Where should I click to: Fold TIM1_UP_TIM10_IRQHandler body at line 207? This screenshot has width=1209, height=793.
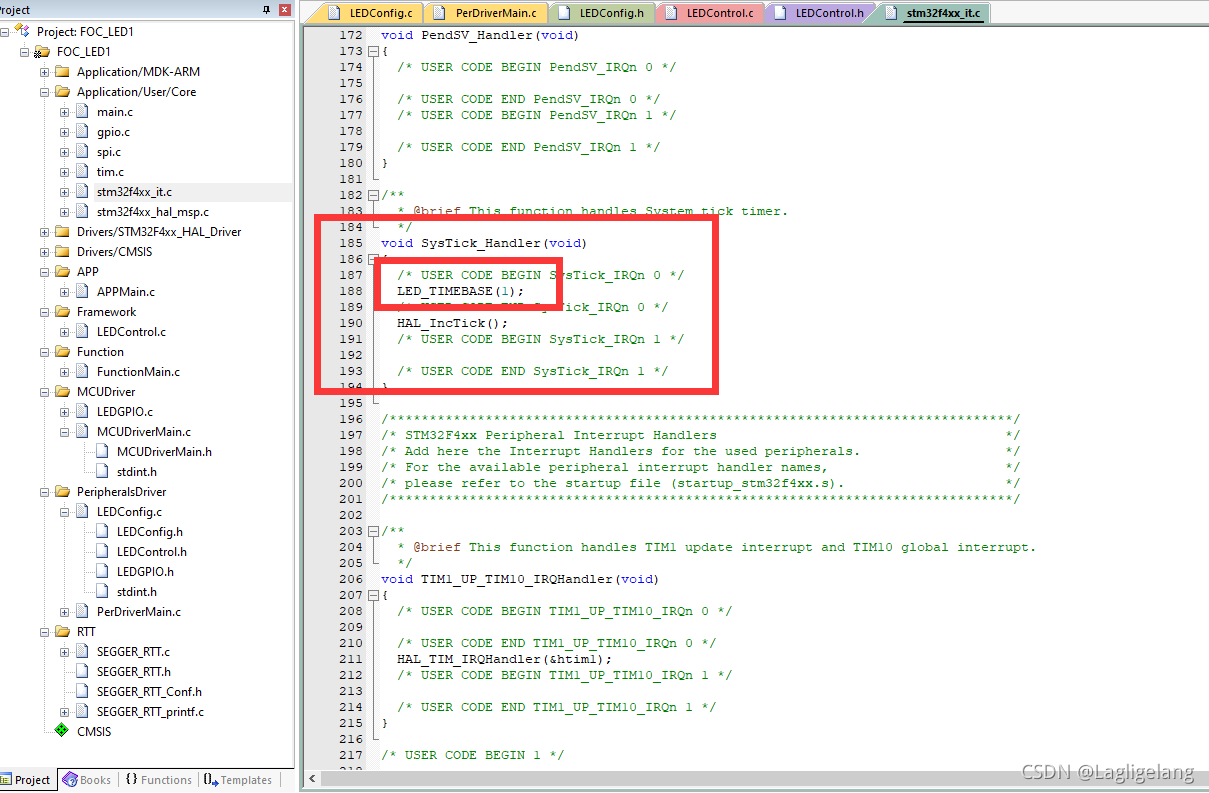click(373, 595)
